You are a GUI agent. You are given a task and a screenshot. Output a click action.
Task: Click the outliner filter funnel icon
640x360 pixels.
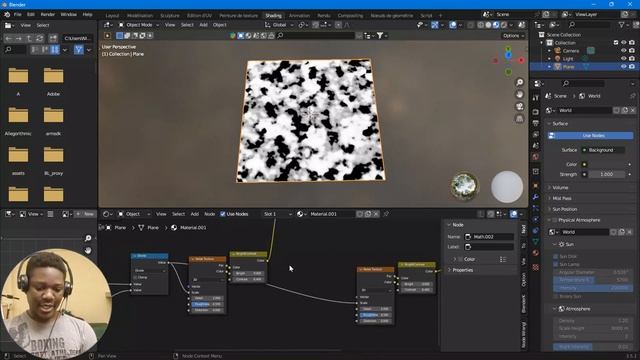coord(622,25)
